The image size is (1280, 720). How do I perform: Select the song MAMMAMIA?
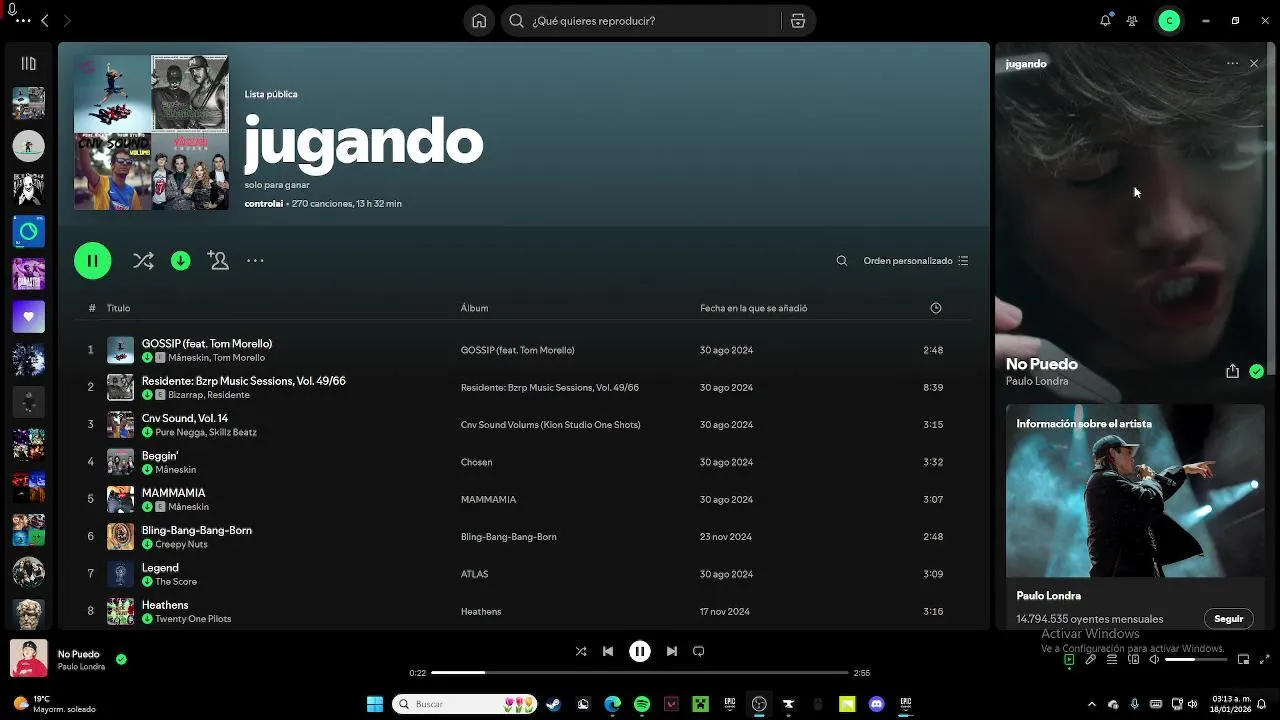coord(173,493)
